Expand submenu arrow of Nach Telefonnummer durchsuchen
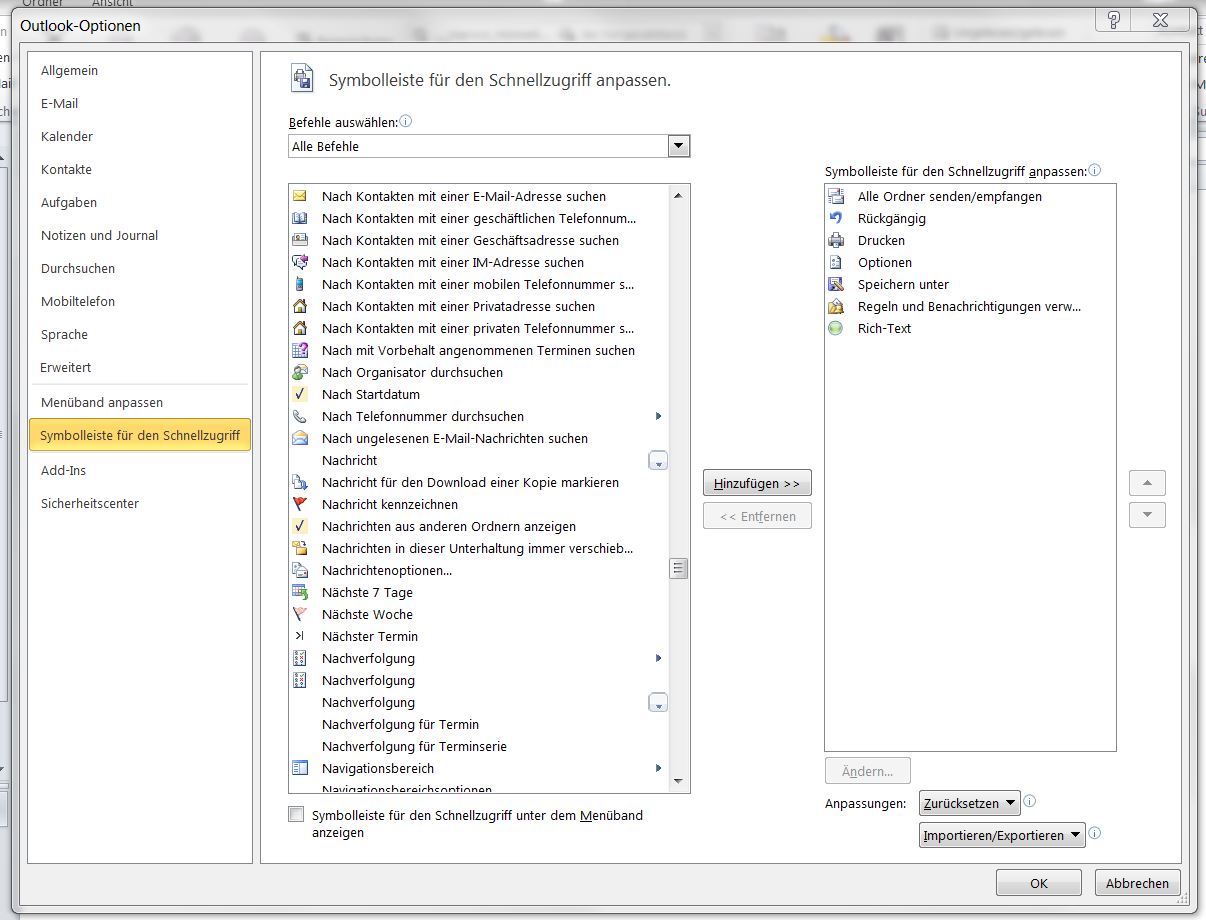 [x=658, y=416]
